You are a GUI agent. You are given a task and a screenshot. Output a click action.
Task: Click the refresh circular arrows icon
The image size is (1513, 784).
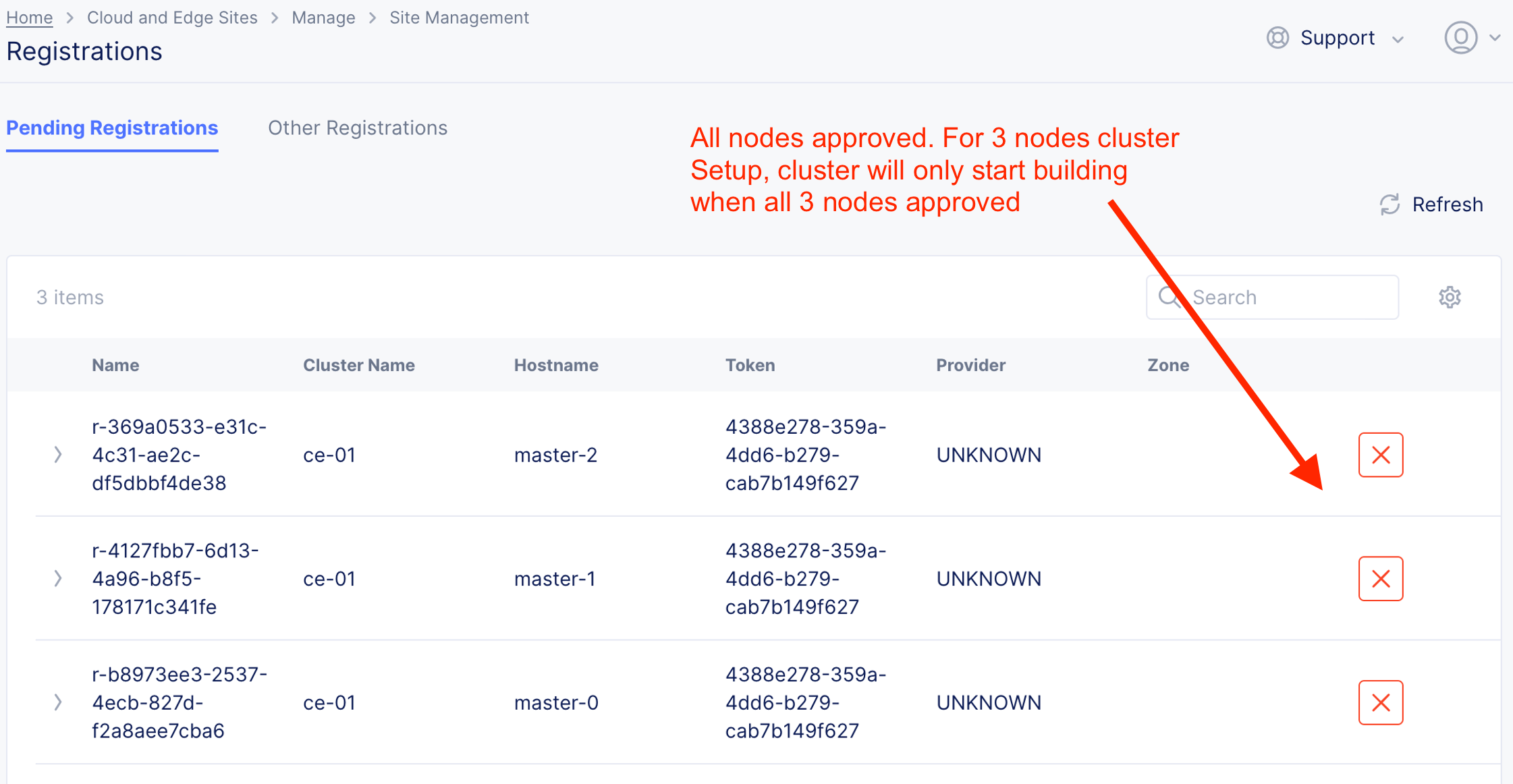[x=1390, y=204]
